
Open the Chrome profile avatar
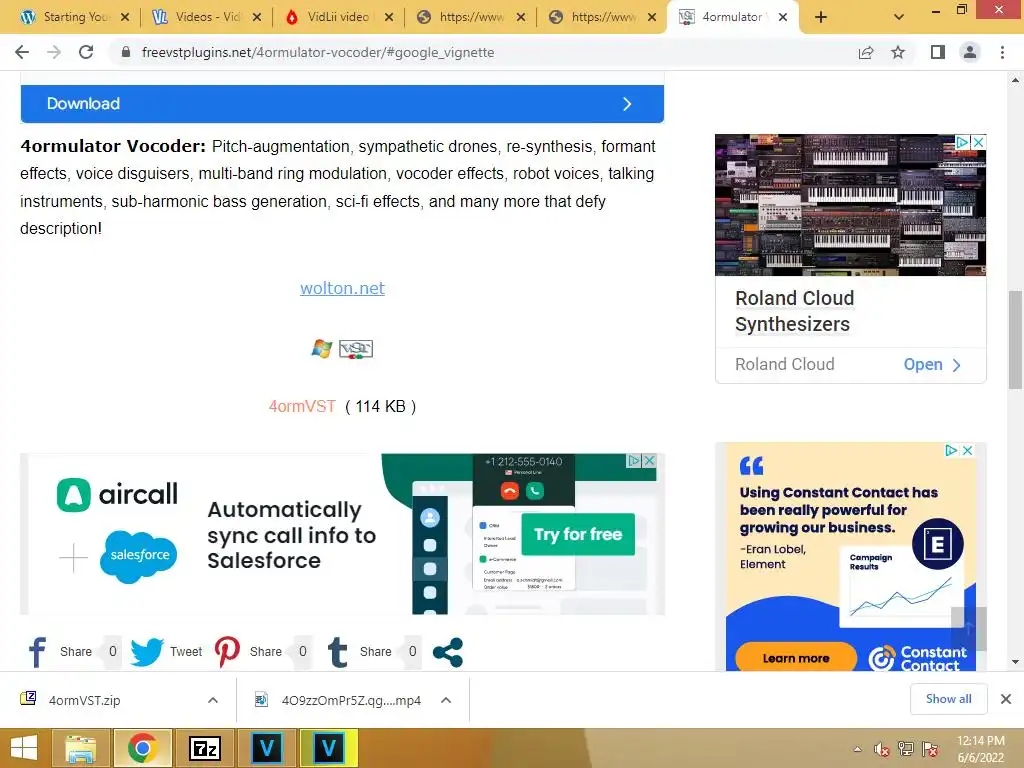[970, 52]
